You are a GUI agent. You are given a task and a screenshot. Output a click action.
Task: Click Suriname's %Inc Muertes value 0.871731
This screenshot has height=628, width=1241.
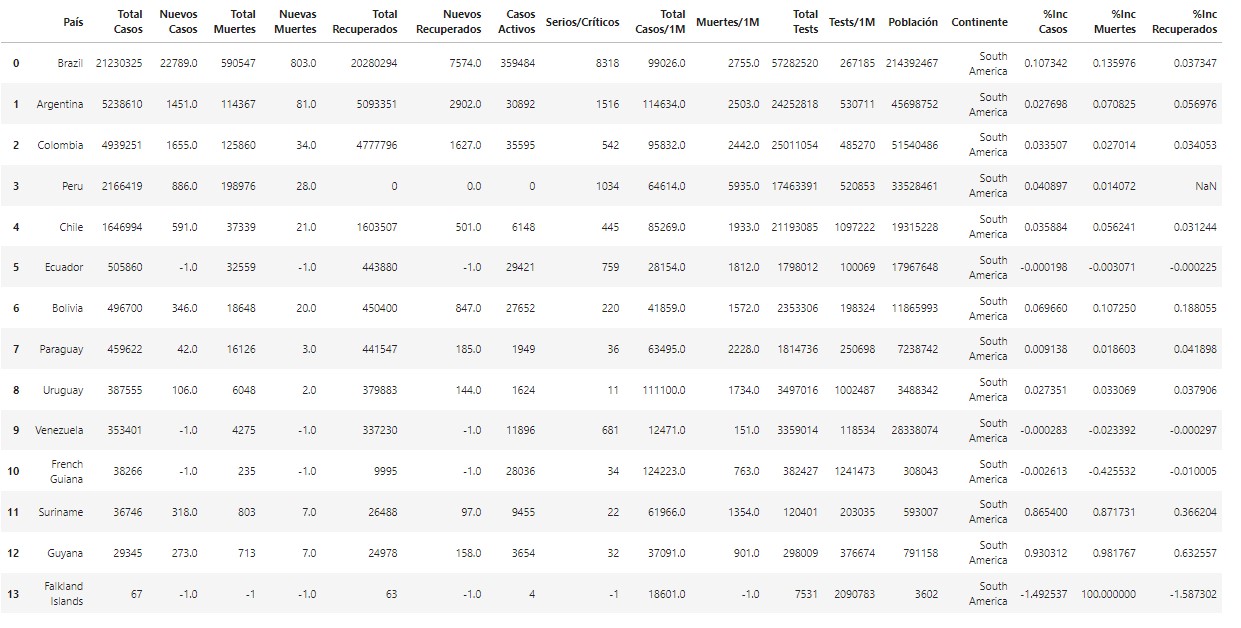[x=1115, y=512]
